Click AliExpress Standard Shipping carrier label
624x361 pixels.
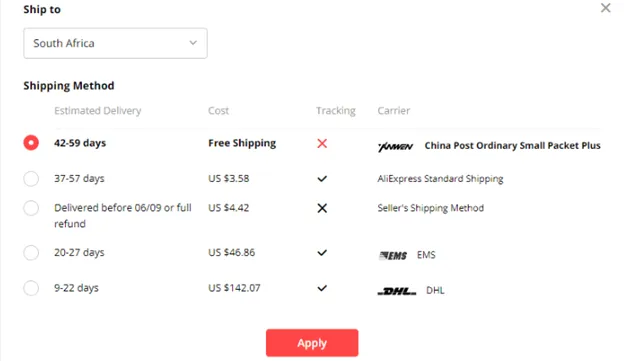coord(440,179)
